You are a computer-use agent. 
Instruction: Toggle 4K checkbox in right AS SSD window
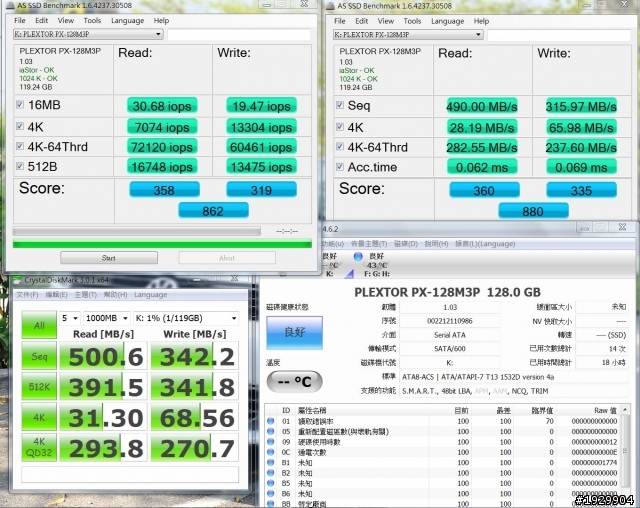pyautogui.click(x=340, y=126)
